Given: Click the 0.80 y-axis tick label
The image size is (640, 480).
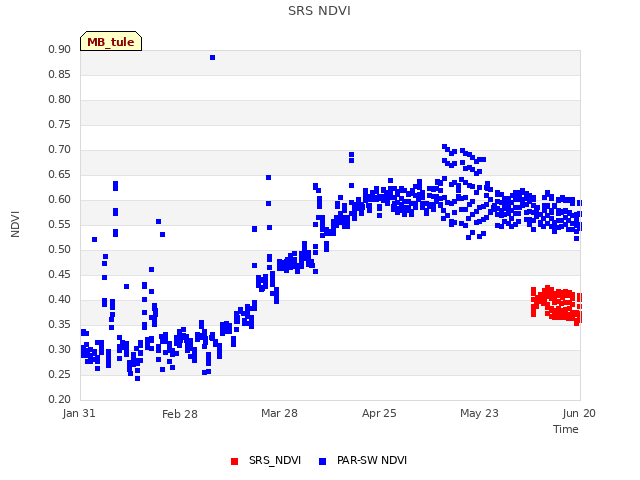Looking at the screenshot, I should tap(60, 100).
